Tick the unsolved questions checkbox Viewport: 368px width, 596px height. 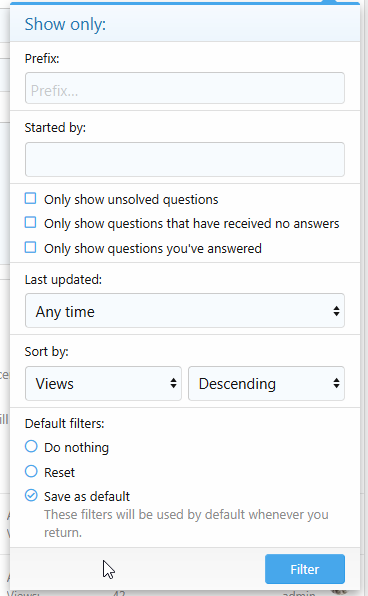point(30,198)
